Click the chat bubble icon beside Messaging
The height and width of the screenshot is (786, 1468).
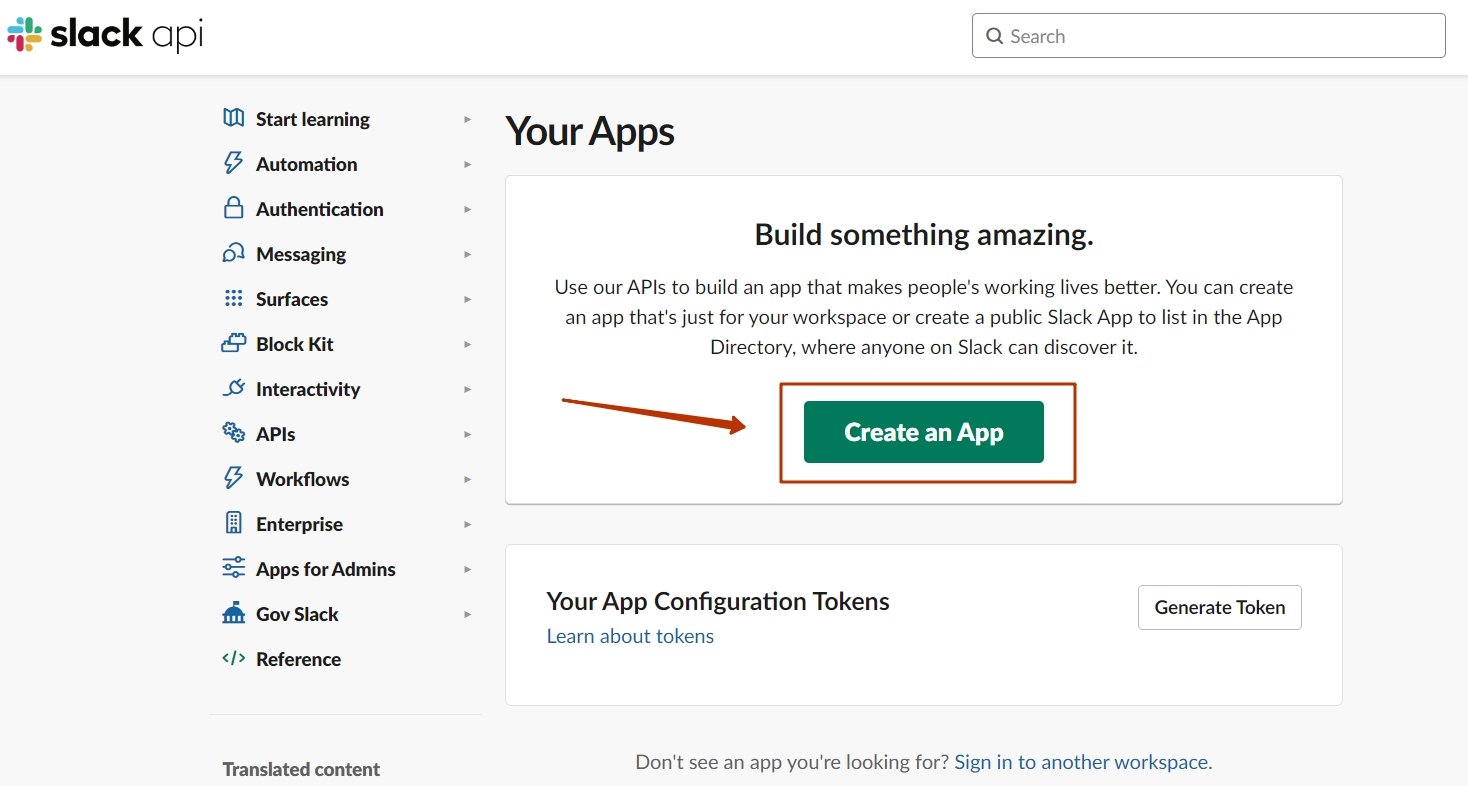(x=233, y=254)
